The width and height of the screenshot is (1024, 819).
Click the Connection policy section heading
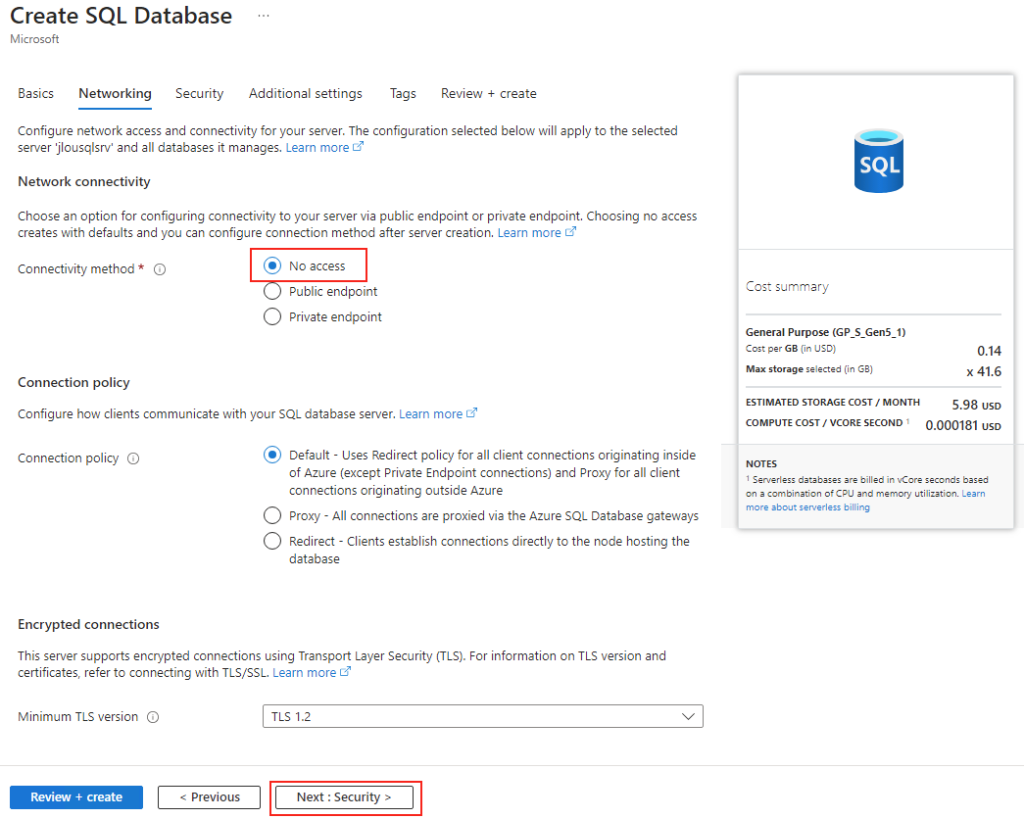74,382
